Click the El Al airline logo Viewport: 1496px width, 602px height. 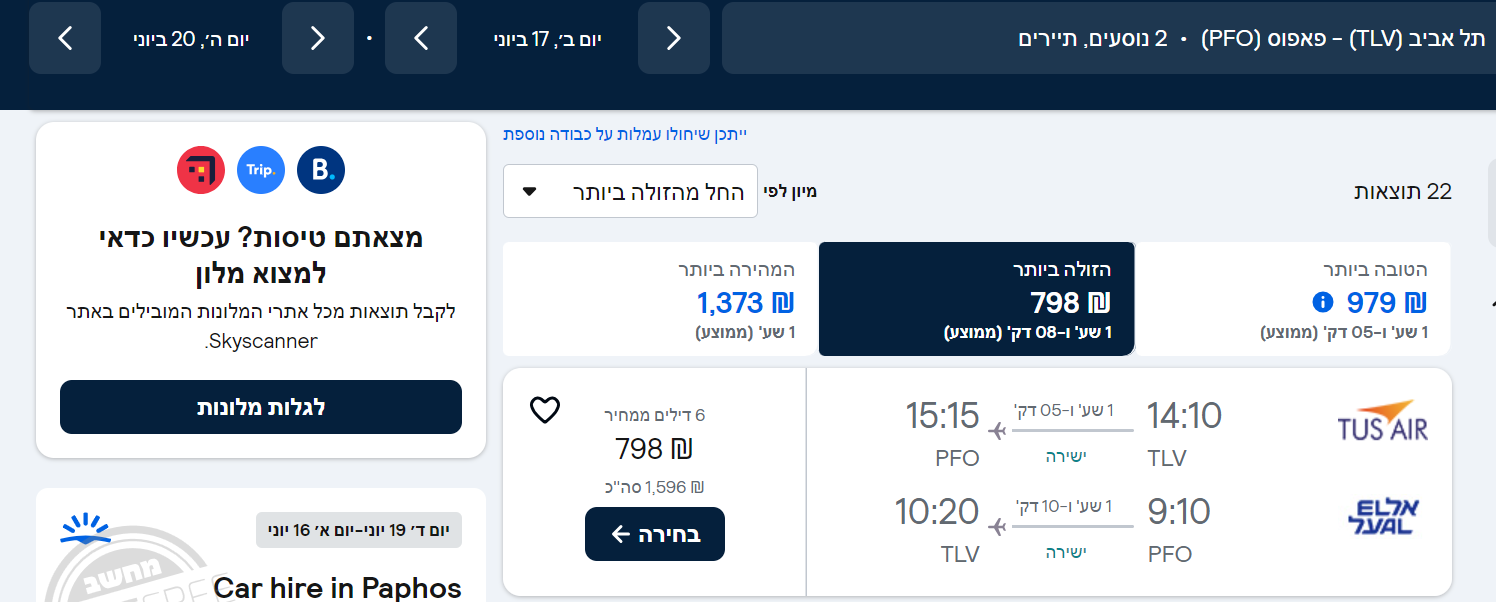1383,516
